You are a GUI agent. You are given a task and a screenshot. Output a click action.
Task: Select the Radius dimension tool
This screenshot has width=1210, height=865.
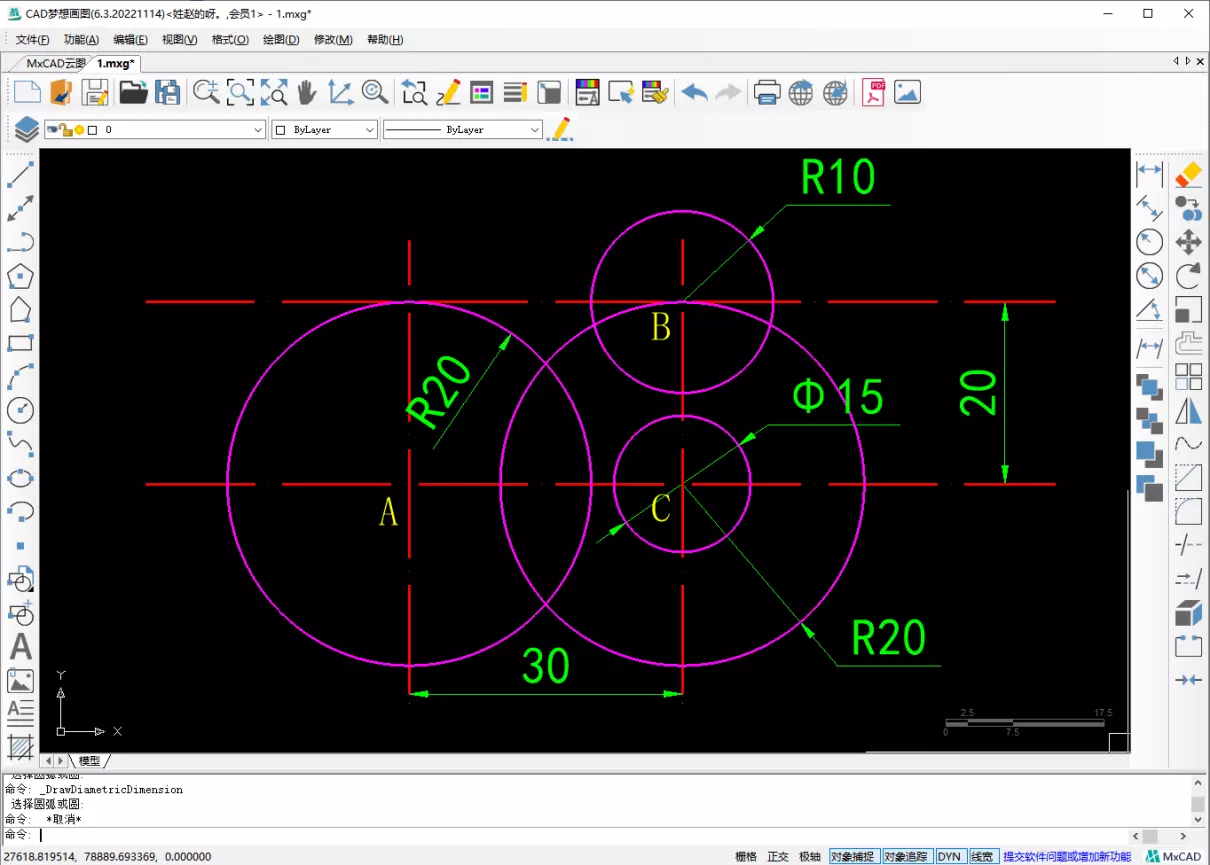click(x=1150, y=241)
